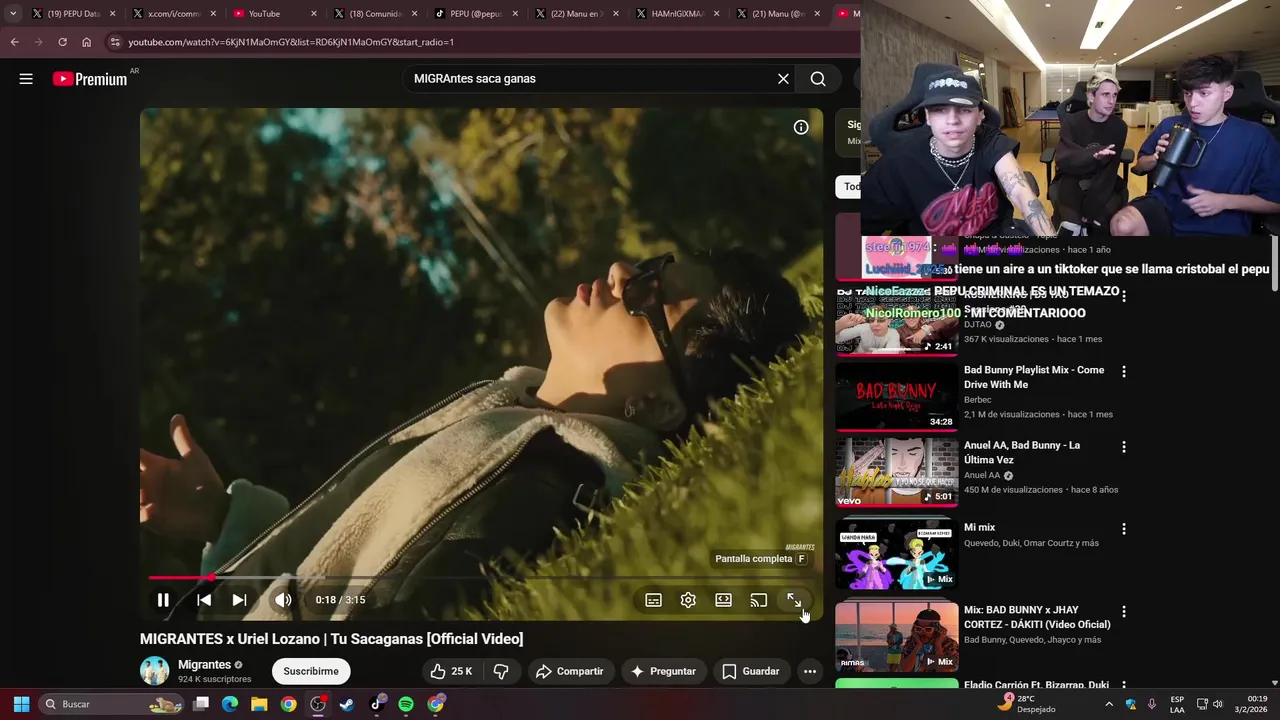1280x720 pixels.
Task: Open Eladio Carrión Ft. Bizarrap video title
Action: click(x=1036, y=685)
